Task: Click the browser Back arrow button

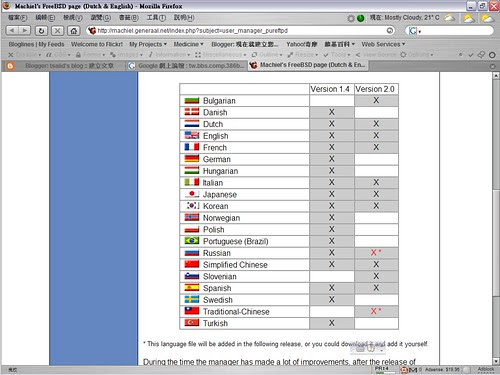Action: pyautogui.click(x=12, y=31)
